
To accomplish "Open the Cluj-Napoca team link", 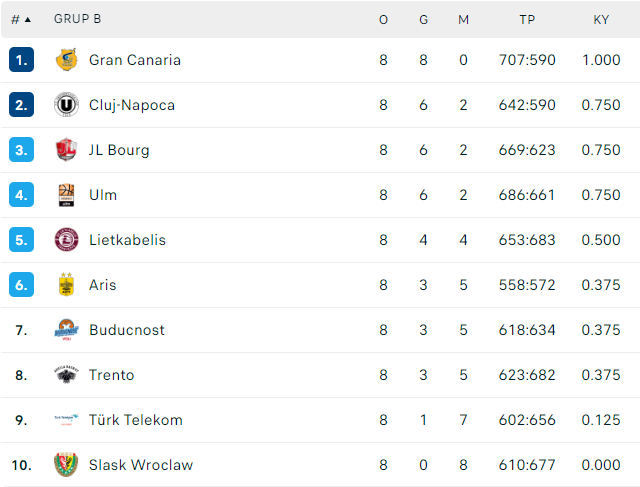I will (x=132, y=105).
